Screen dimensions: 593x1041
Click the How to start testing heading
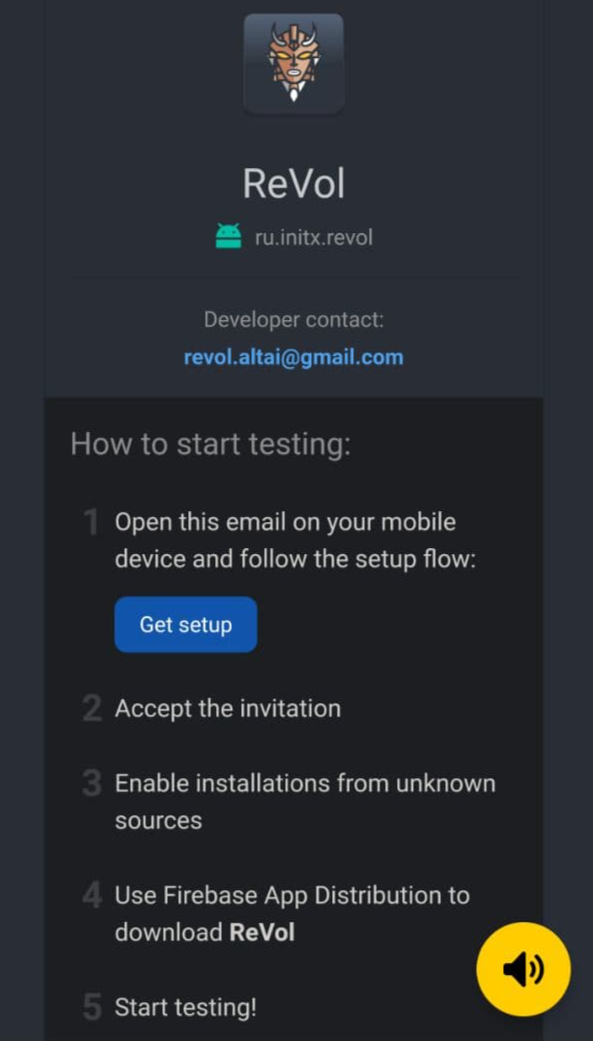pos(211,443)
